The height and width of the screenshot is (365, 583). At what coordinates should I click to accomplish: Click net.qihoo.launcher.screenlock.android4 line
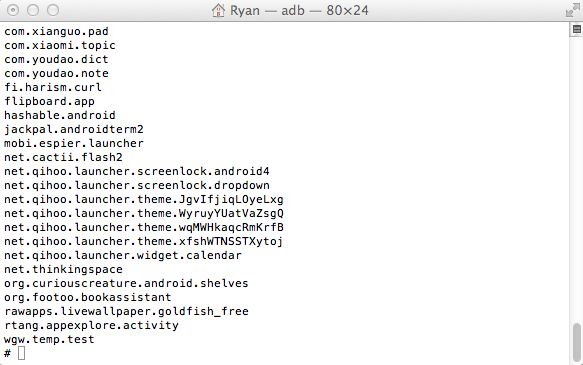click(137, 171)
